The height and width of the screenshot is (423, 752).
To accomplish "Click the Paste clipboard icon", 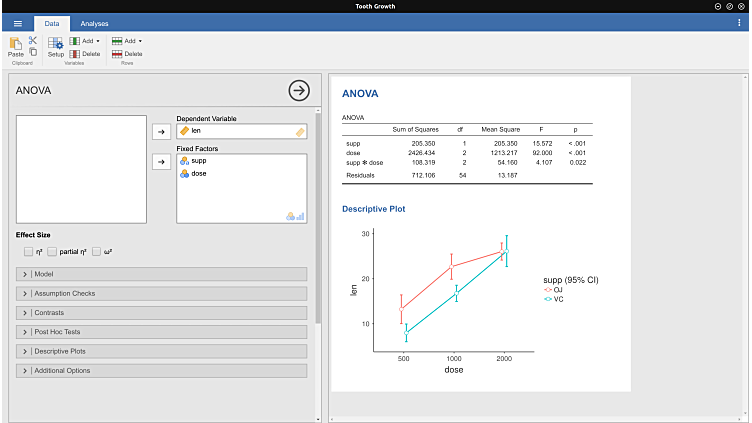I will point(16,46).
